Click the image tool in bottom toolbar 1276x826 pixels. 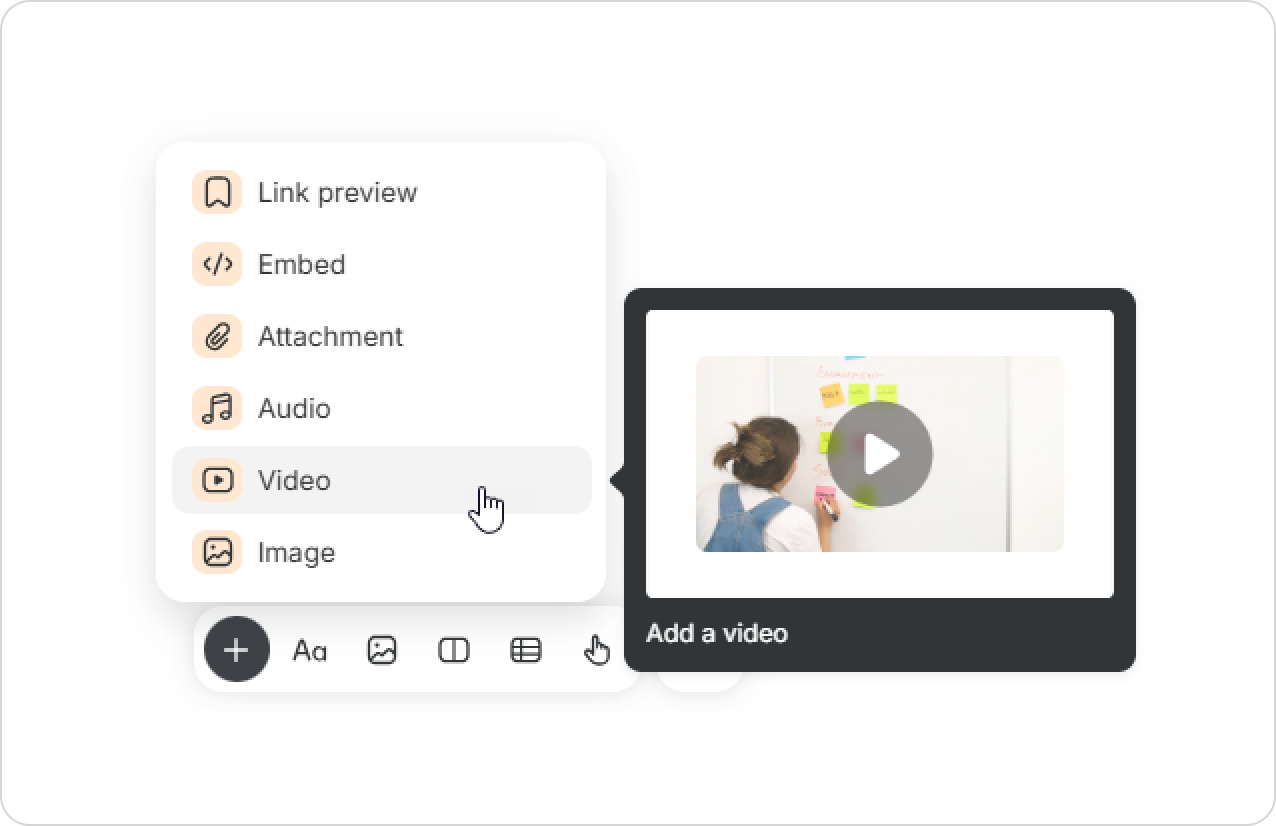pyautogui.click(x=382, y=651)
